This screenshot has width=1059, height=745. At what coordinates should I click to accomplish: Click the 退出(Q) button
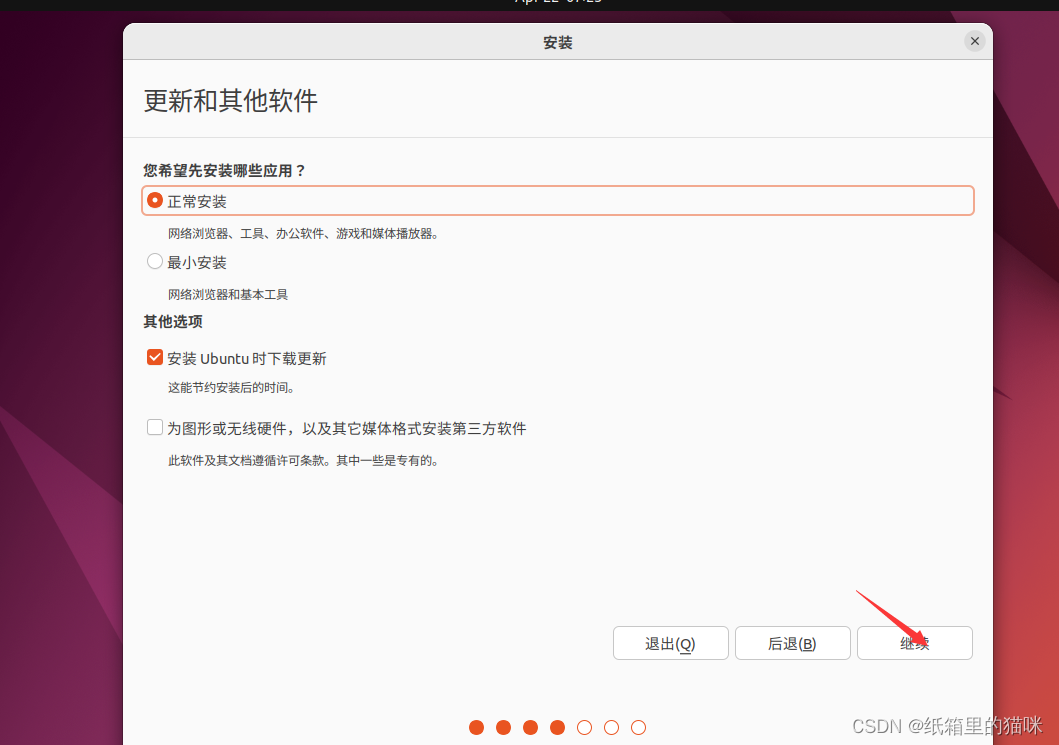point(671,643)
